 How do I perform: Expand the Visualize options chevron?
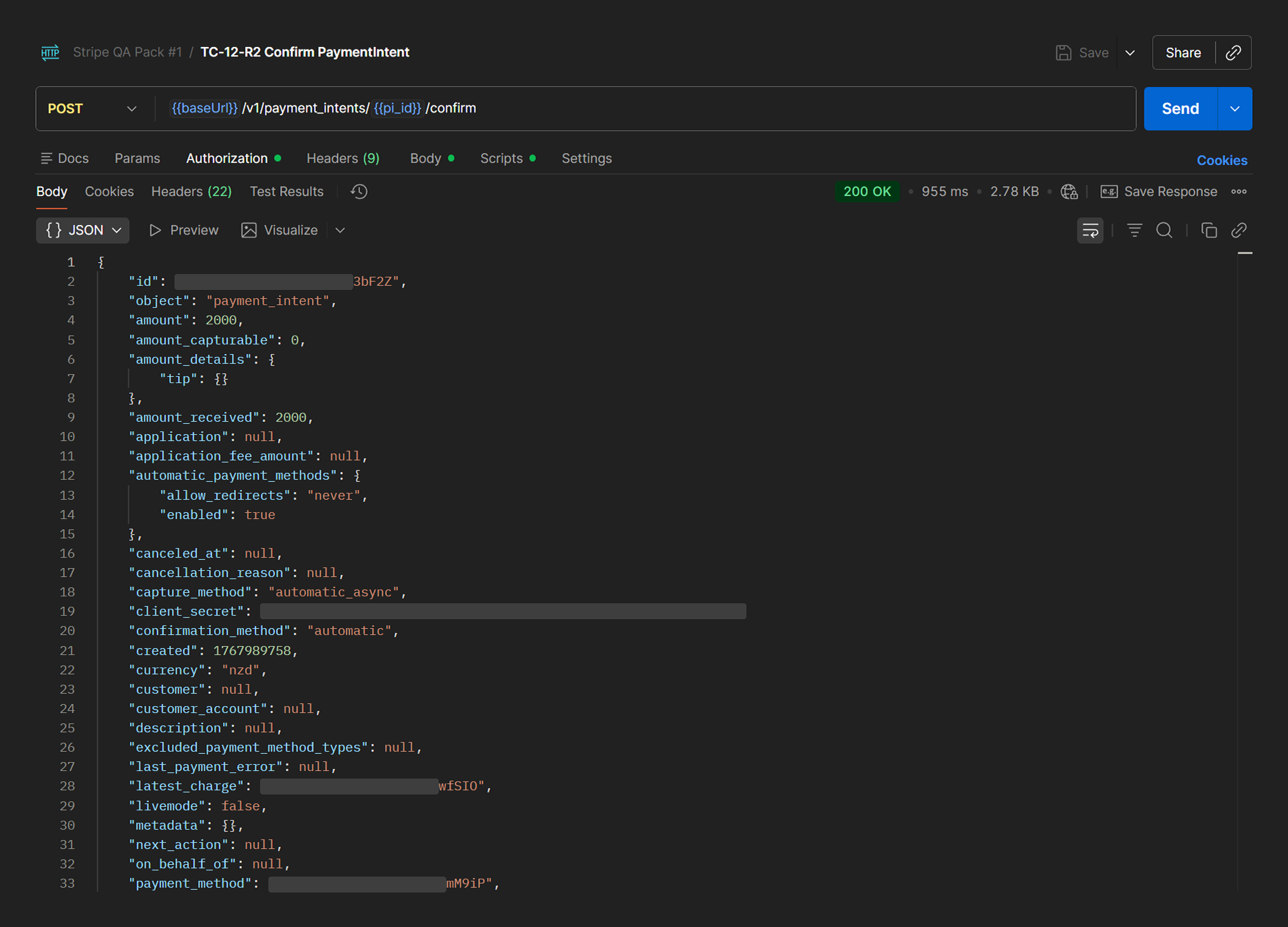(x=340, y=230)
